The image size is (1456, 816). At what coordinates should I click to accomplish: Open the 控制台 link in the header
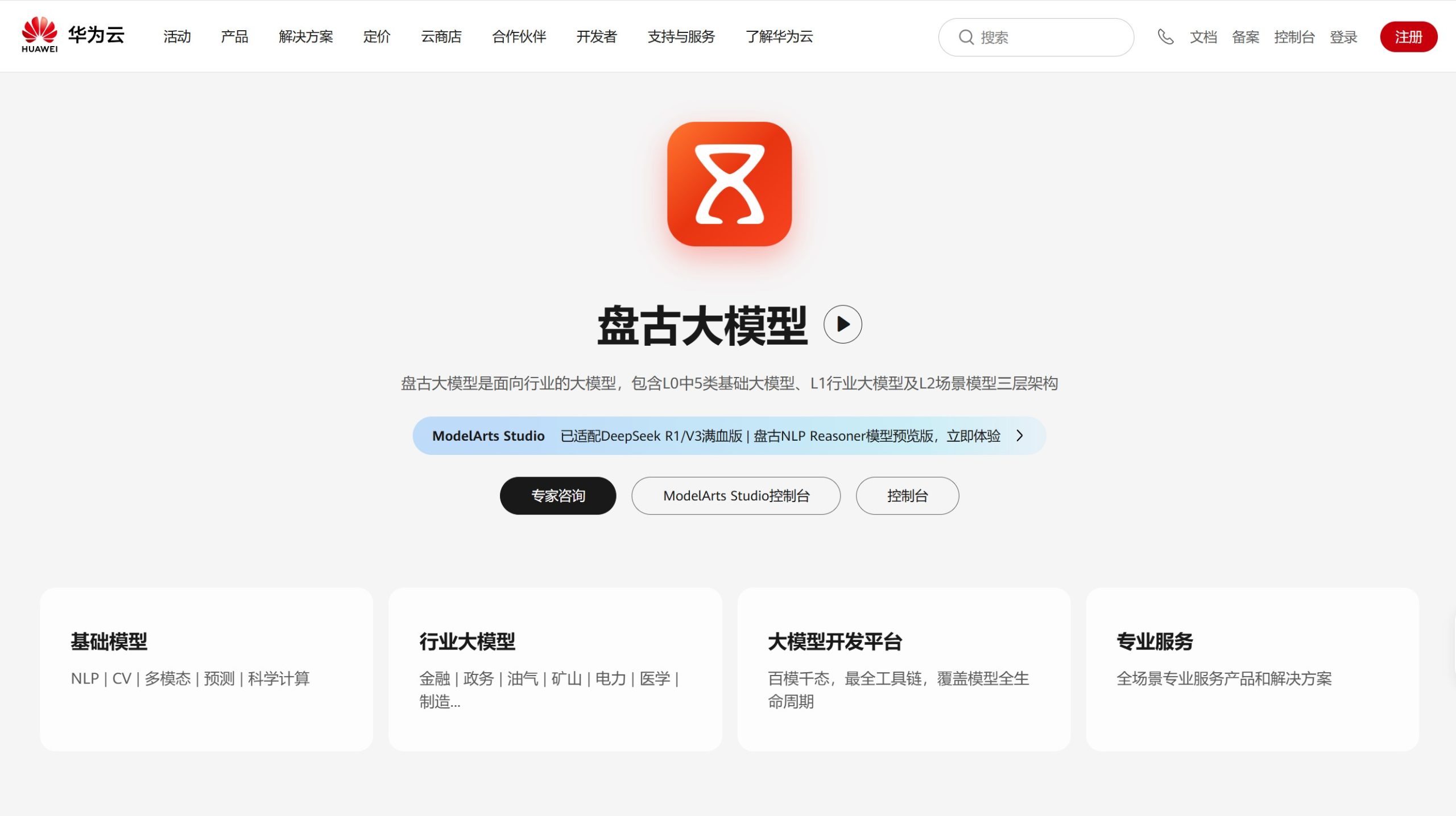1295,36
